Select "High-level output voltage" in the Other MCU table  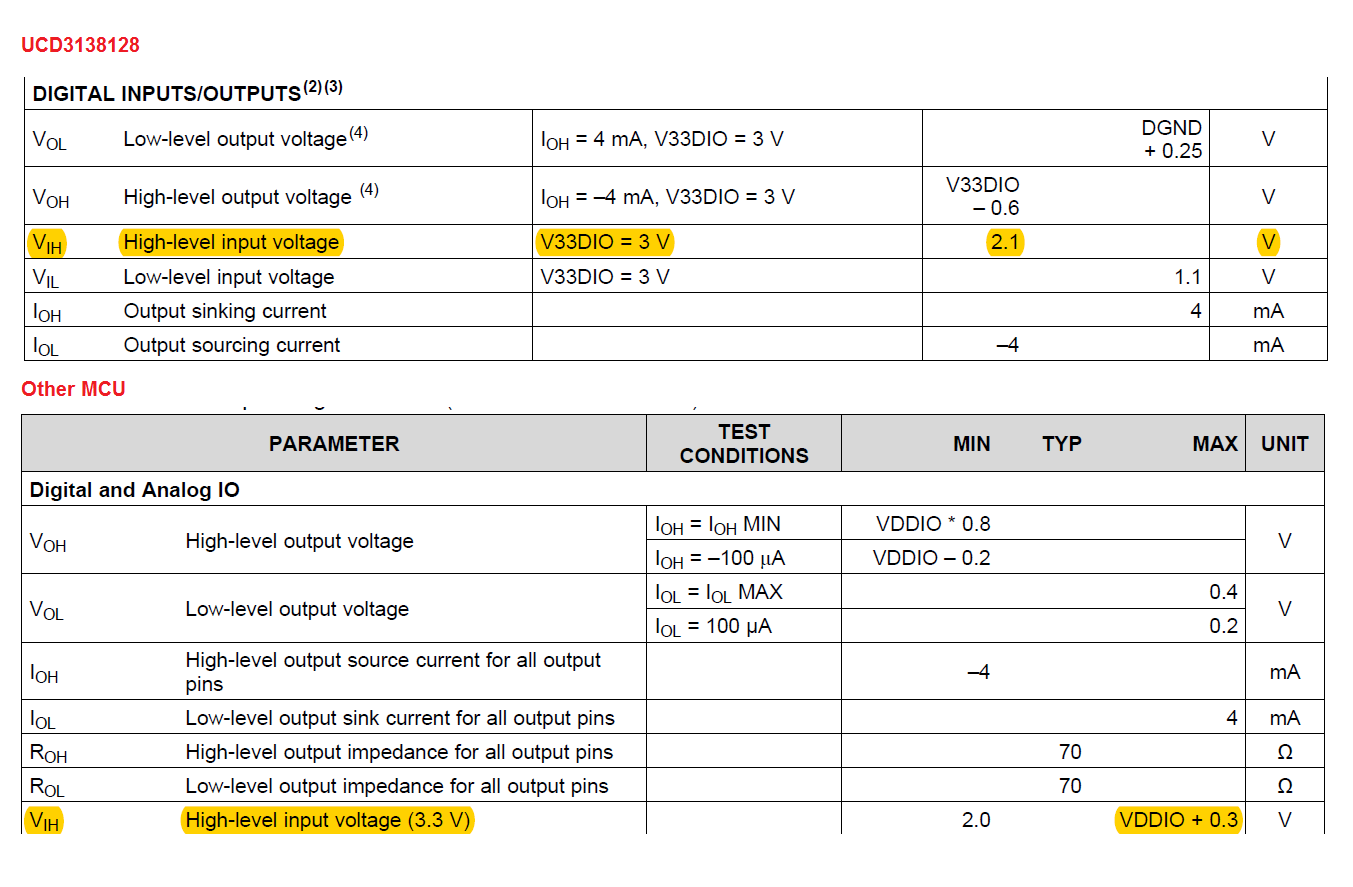point(299,541)
